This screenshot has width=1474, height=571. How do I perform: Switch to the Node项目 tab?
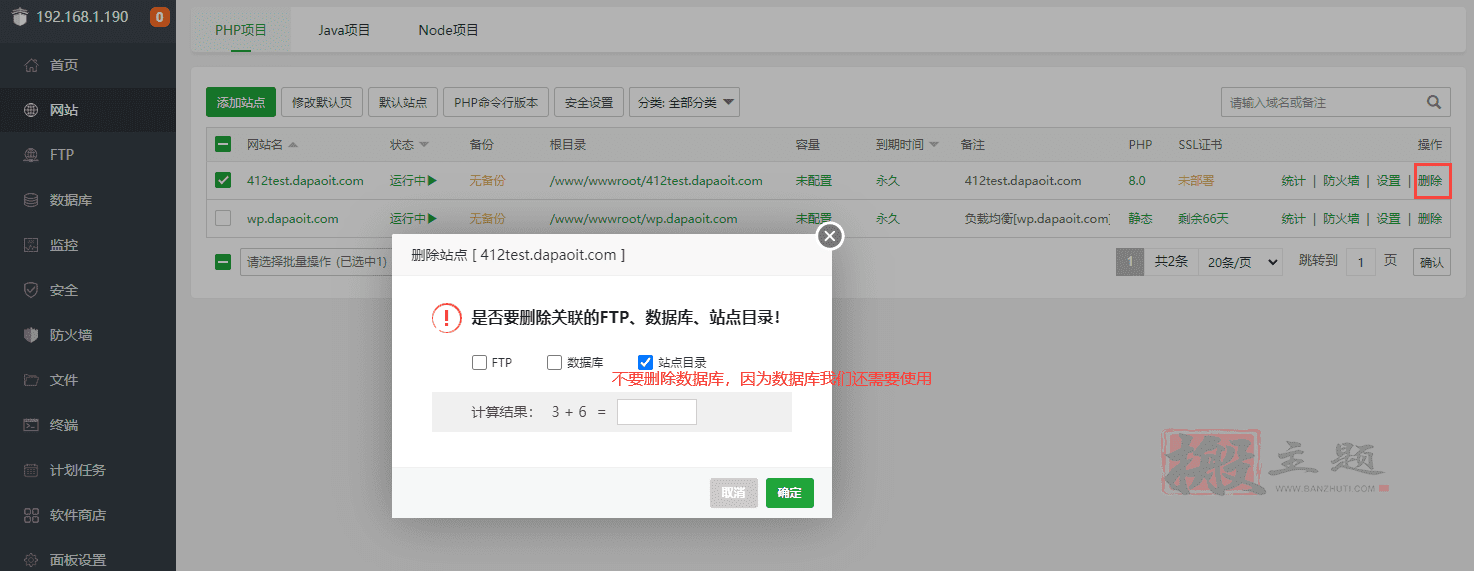[x=448, y=30]
